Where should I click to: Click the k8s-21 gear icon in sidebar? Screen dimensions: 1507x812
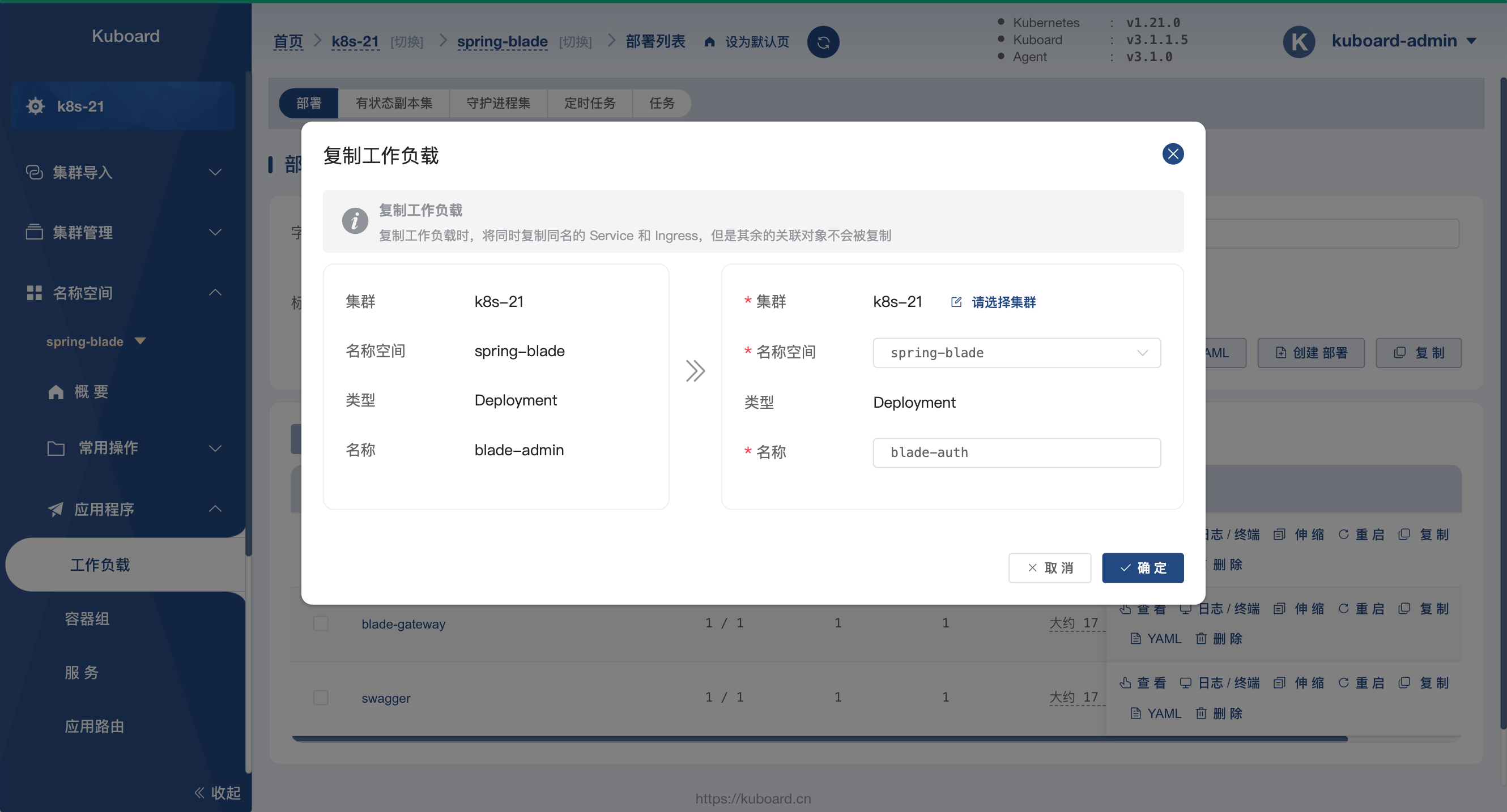tap(35, 106)
